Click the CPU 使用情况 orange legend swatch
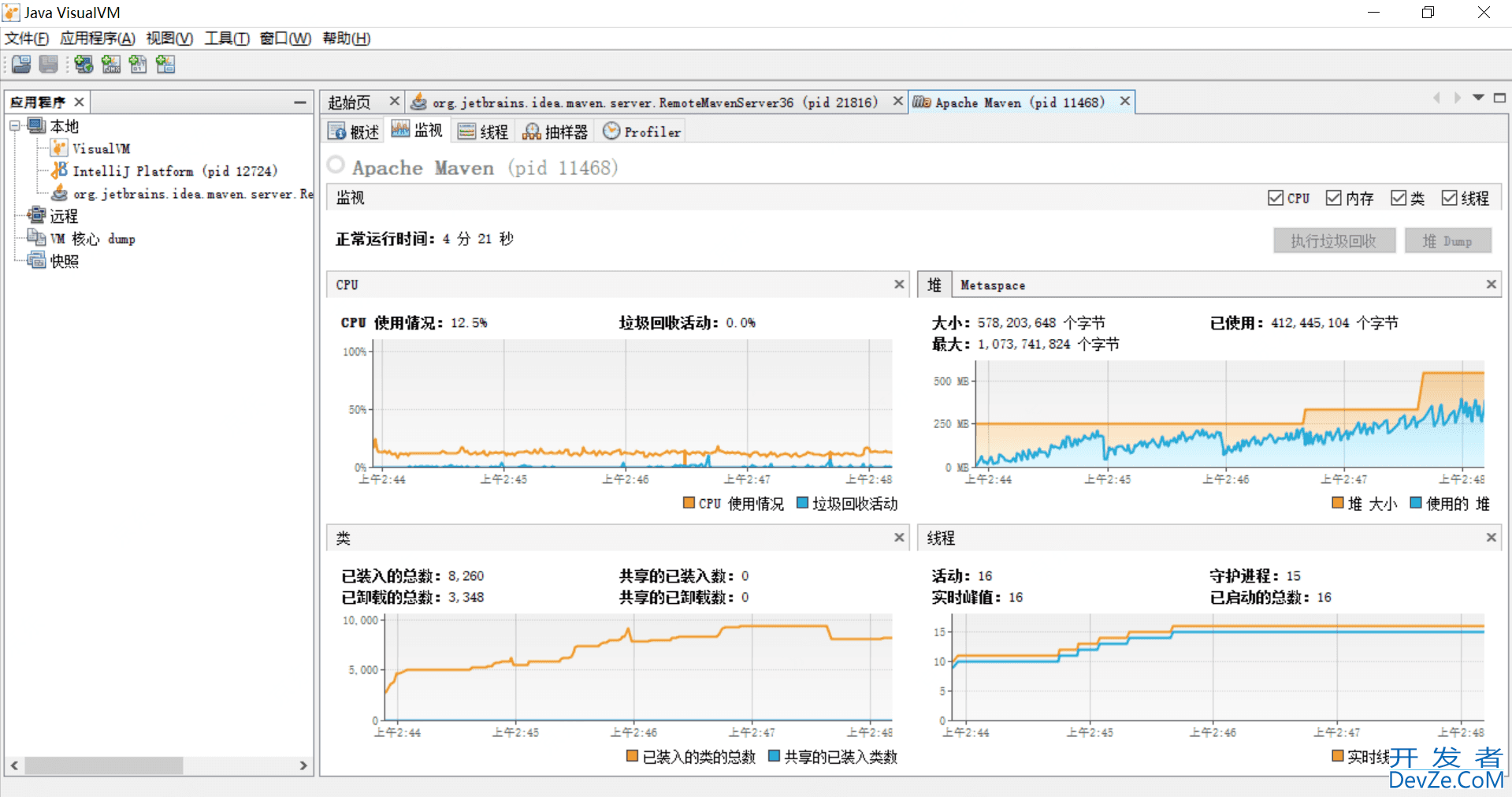This screenshot has width=1512, height=797. (x=689, y=503)
